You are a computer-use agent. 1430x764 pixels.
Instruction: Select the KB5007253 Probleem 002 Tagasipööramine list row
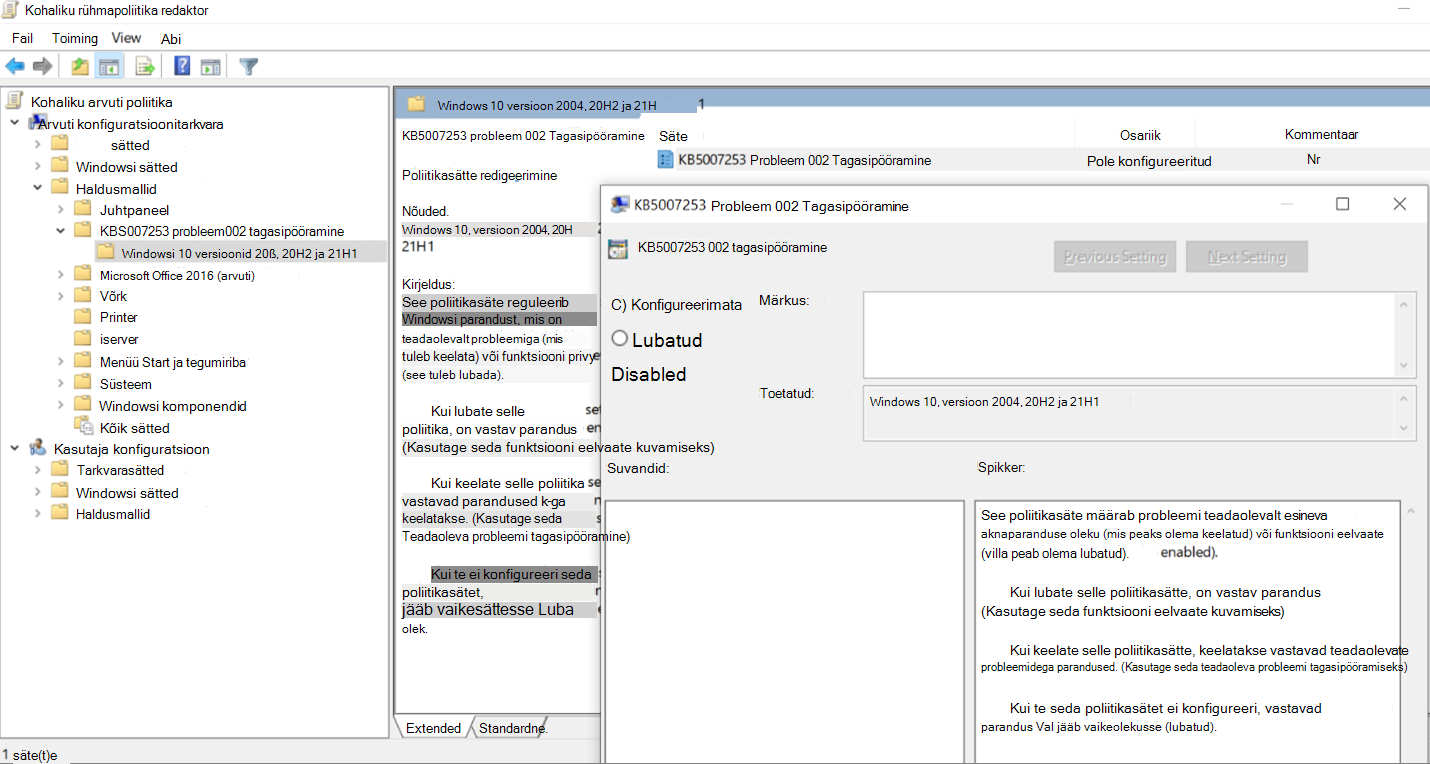1041,160
